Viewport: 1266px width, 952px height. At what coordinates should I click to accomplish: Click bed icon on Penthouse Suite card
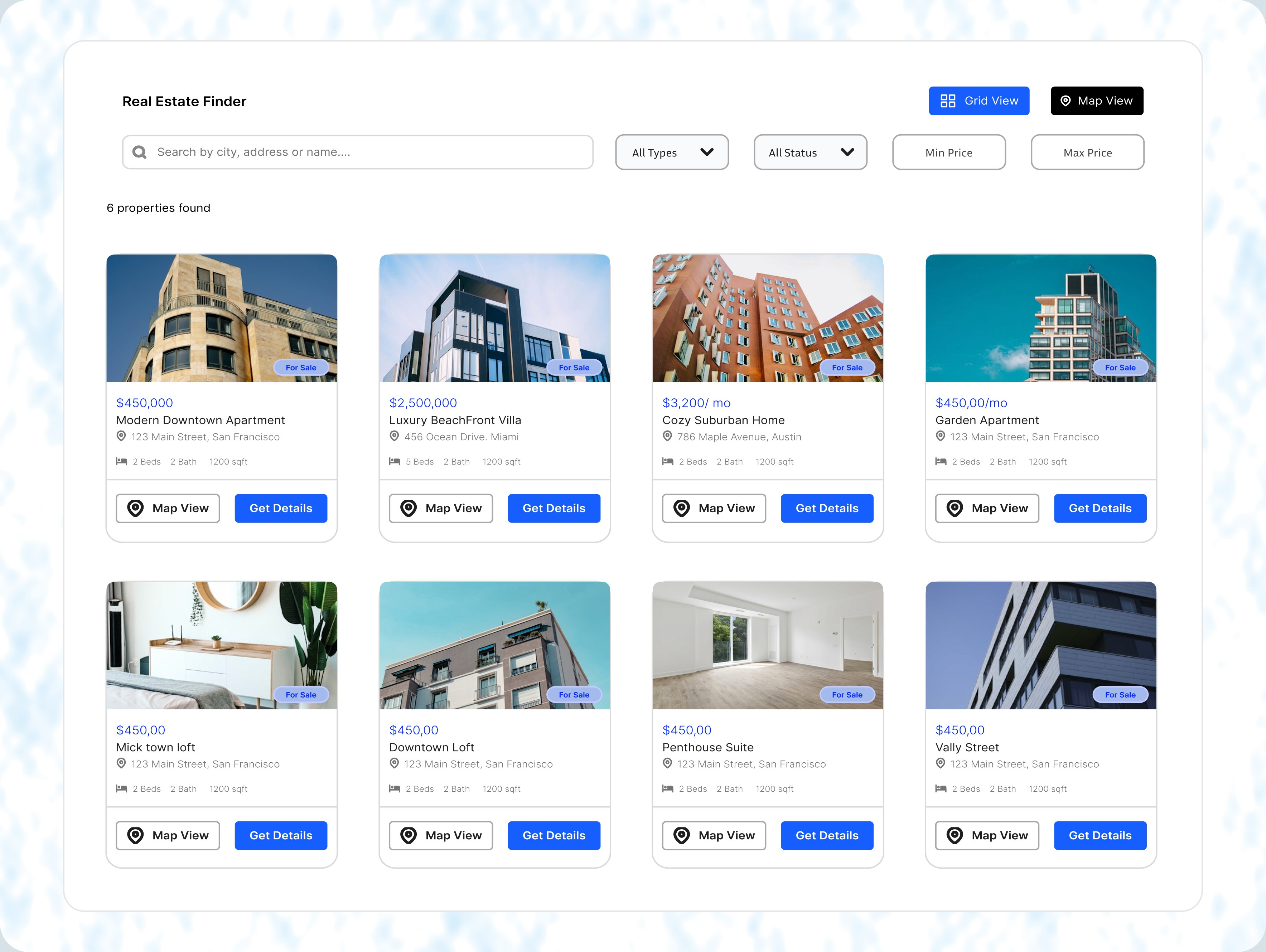tap(667, 788)
